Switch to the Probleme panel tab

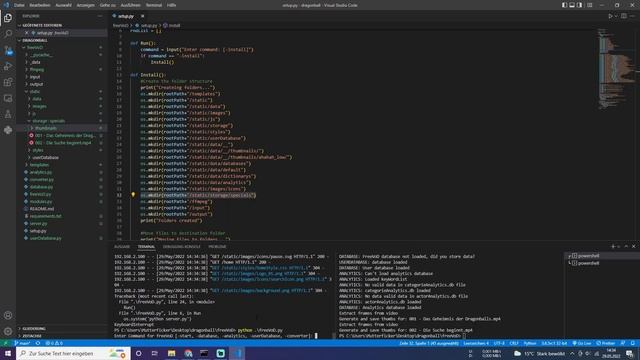[217, 247]
